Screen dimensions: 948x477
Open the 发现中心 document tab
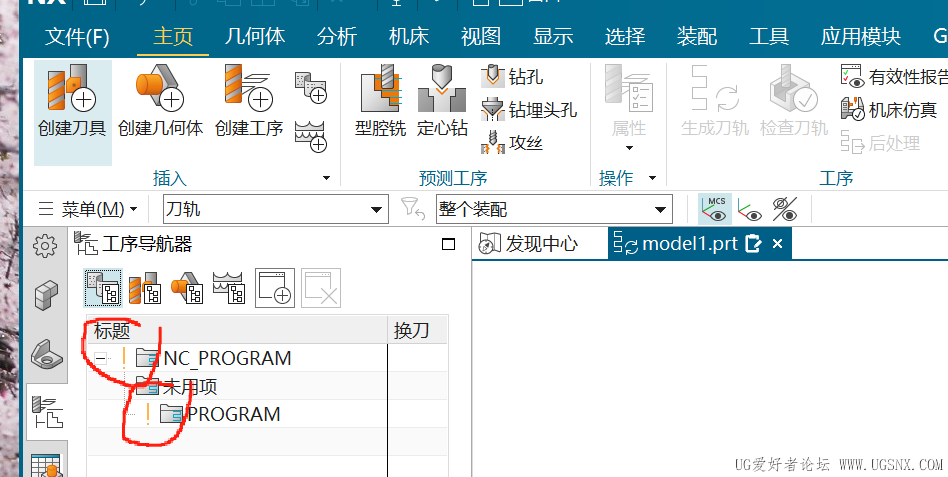coord(529,244)
